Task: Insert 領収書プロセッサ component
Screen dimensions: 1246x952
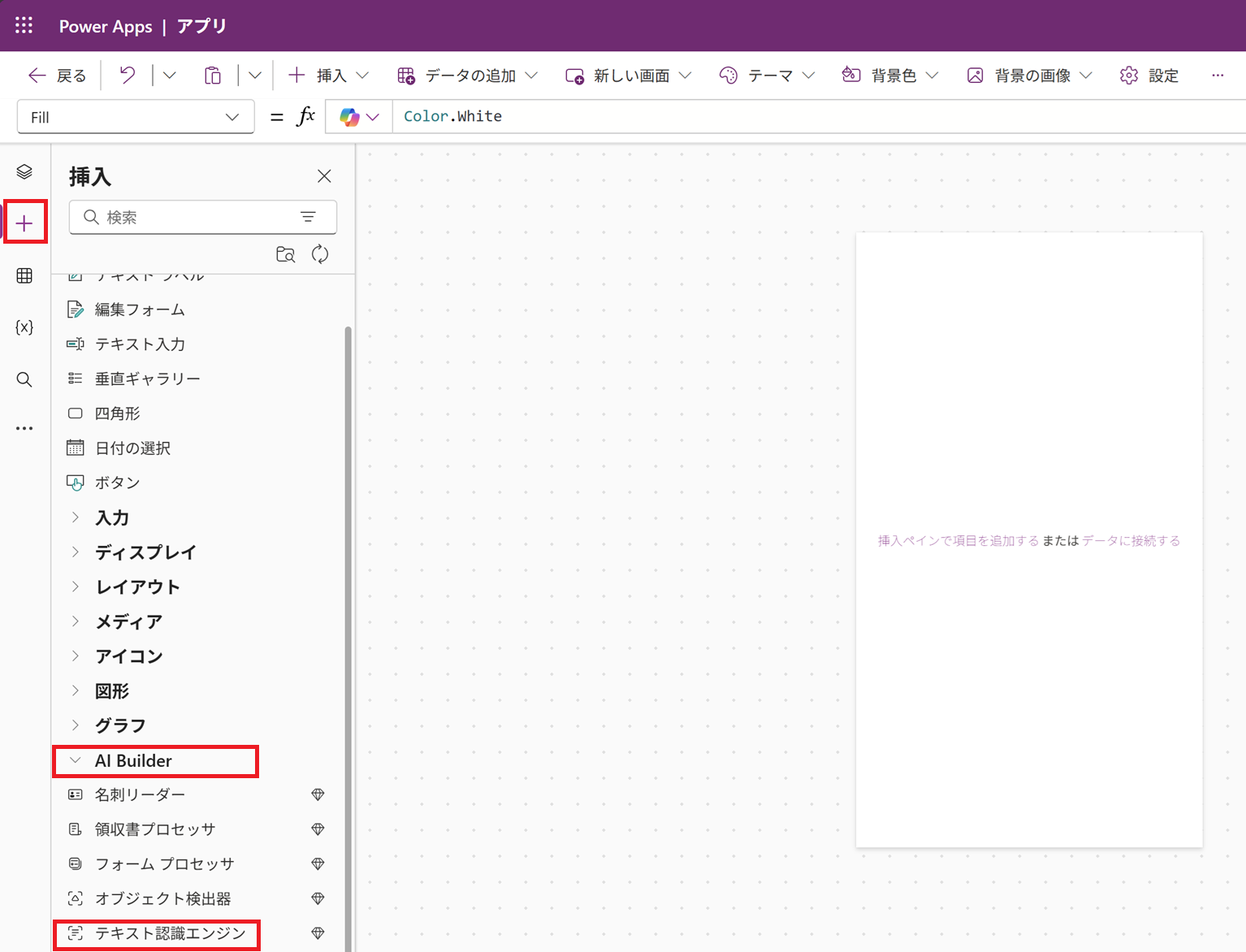Action: click(154, 829)
